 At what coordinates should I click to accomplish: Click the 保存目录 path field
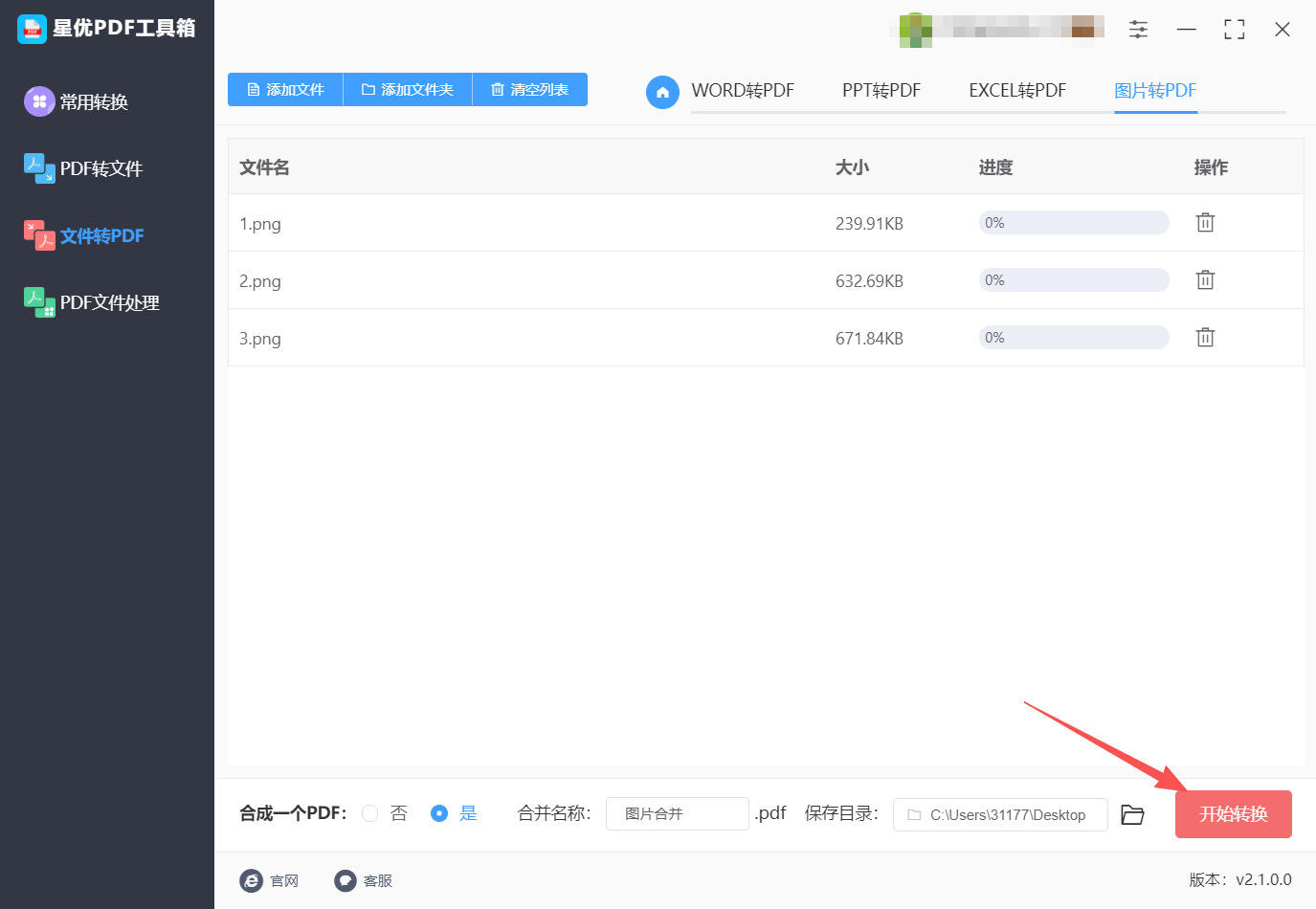[x=1000, y=815]
